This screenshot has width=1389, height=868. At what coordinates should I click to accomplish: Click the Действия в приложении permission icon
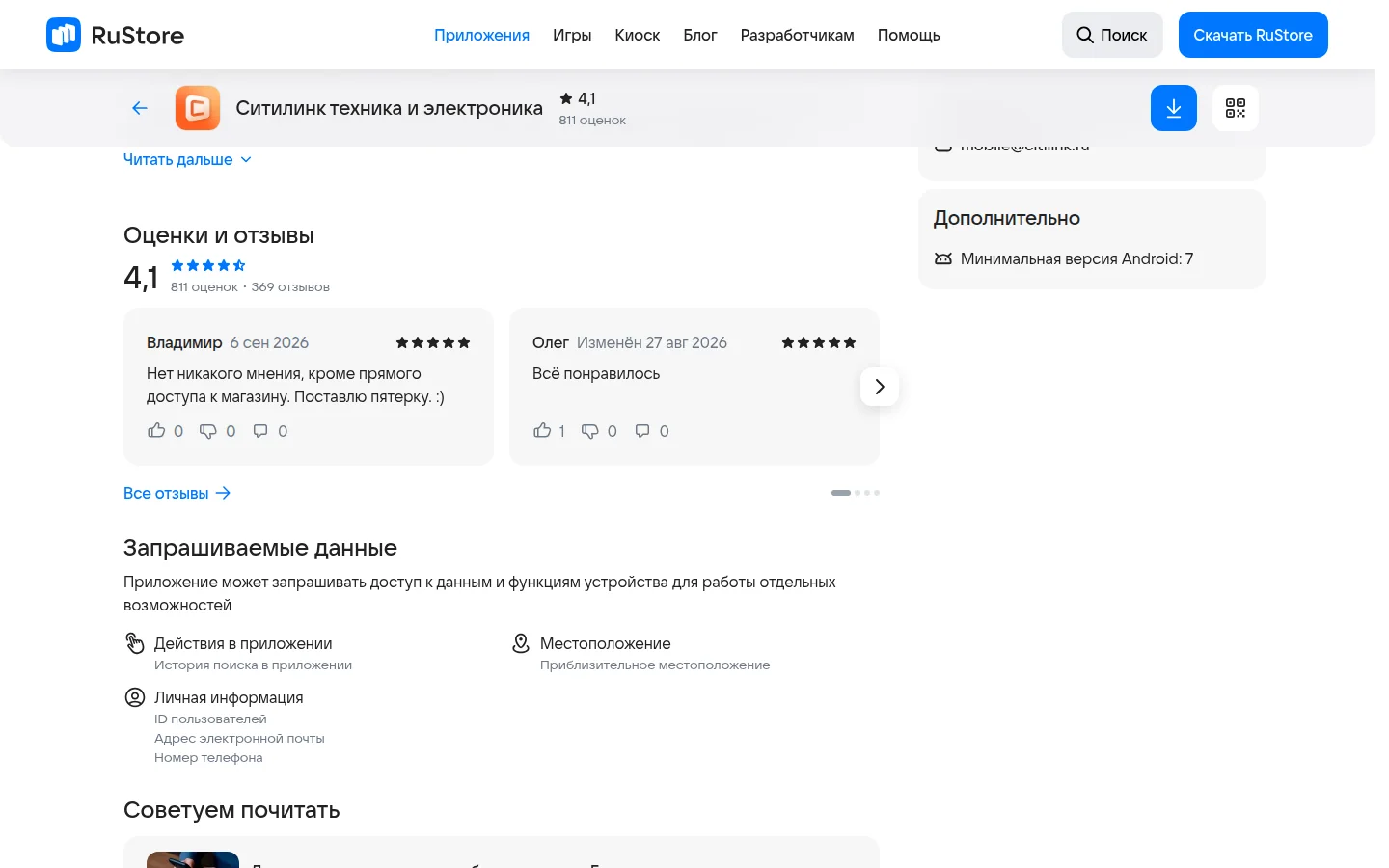click(135, 643)
